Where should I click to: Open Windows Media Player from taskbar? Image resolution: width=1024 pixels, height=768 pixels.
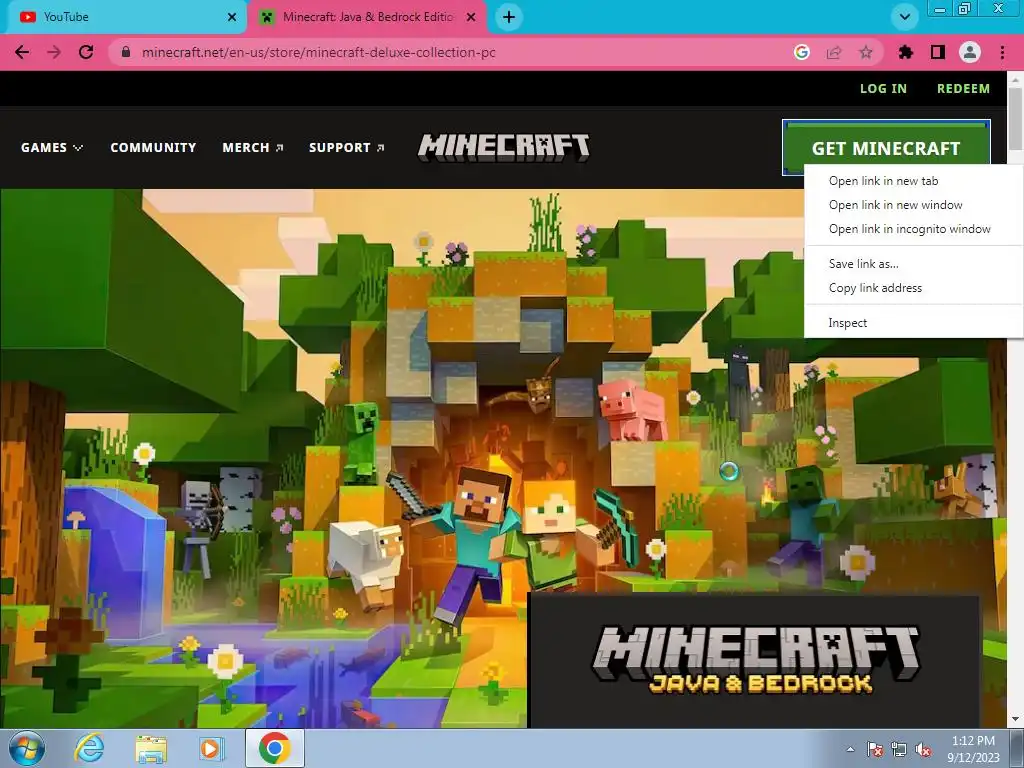click(x=211, y=748)
